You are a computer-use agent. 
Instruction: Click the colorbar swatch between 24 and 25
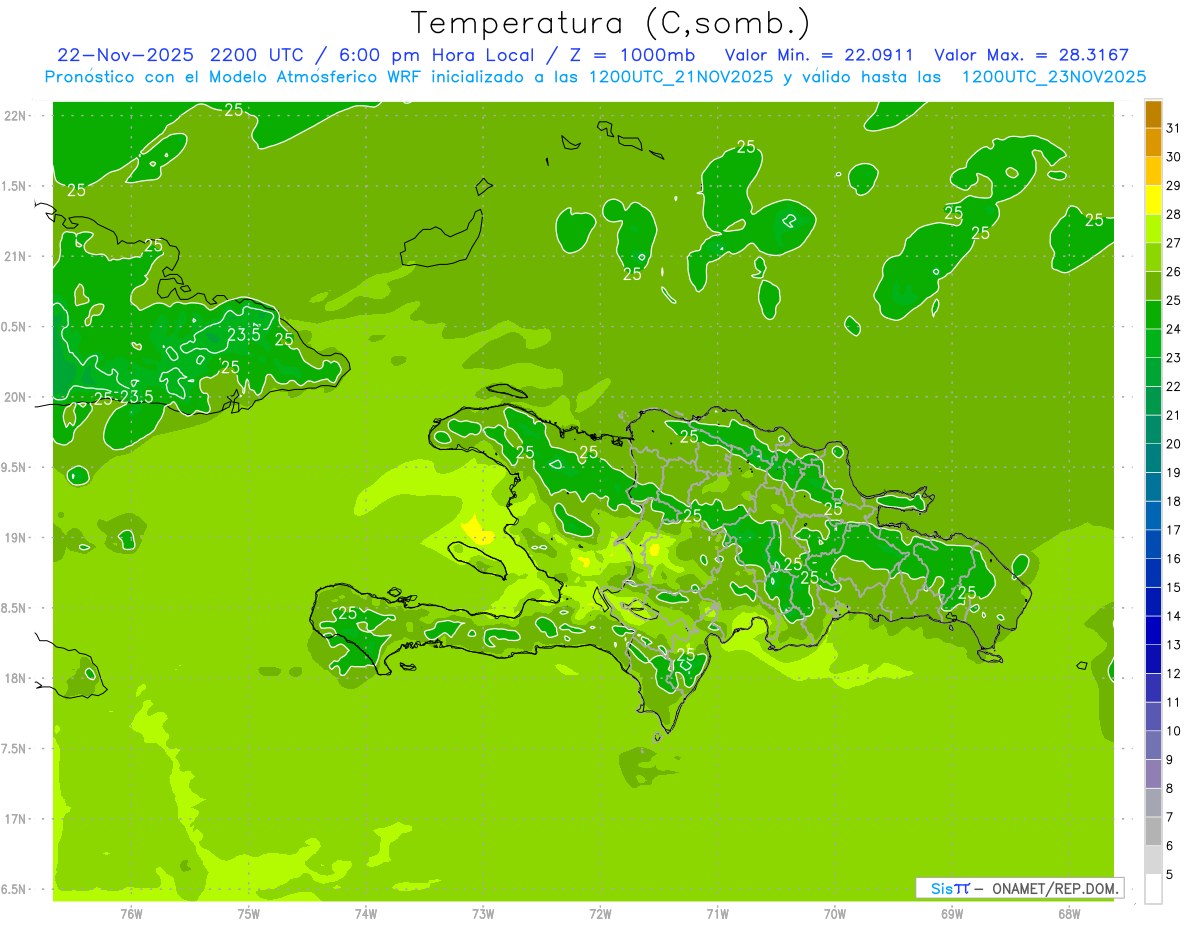(1153, 315)
